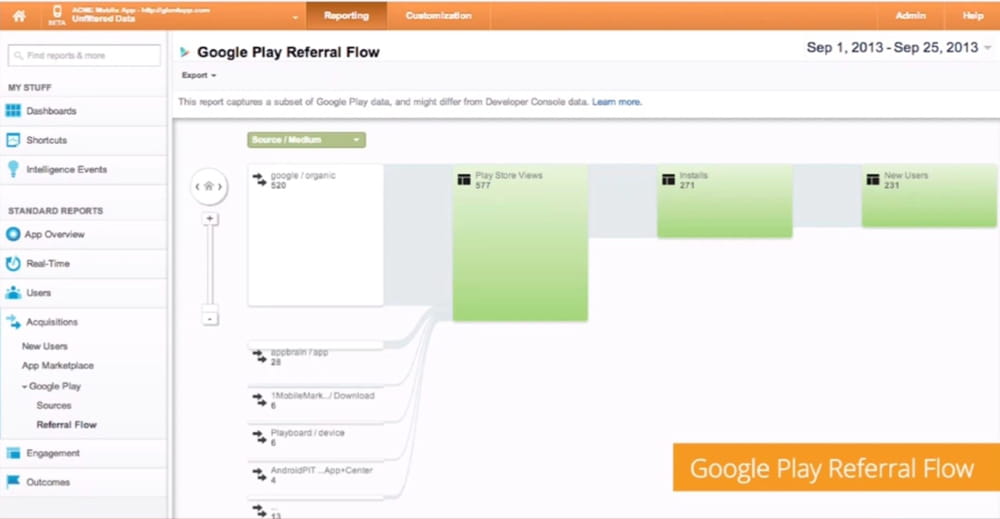Click the Shortcuts icon

(13, 140)
